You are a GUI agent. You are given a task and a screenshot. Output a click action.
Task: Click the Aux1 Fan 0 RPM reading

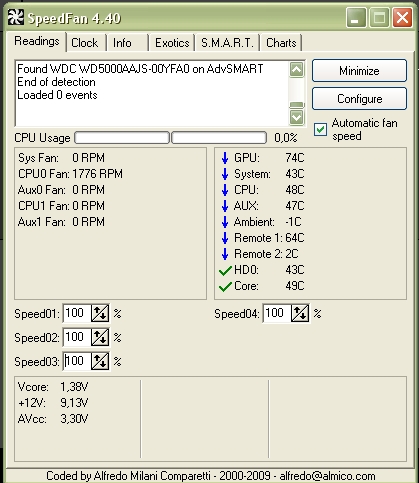tap(61, 222)
